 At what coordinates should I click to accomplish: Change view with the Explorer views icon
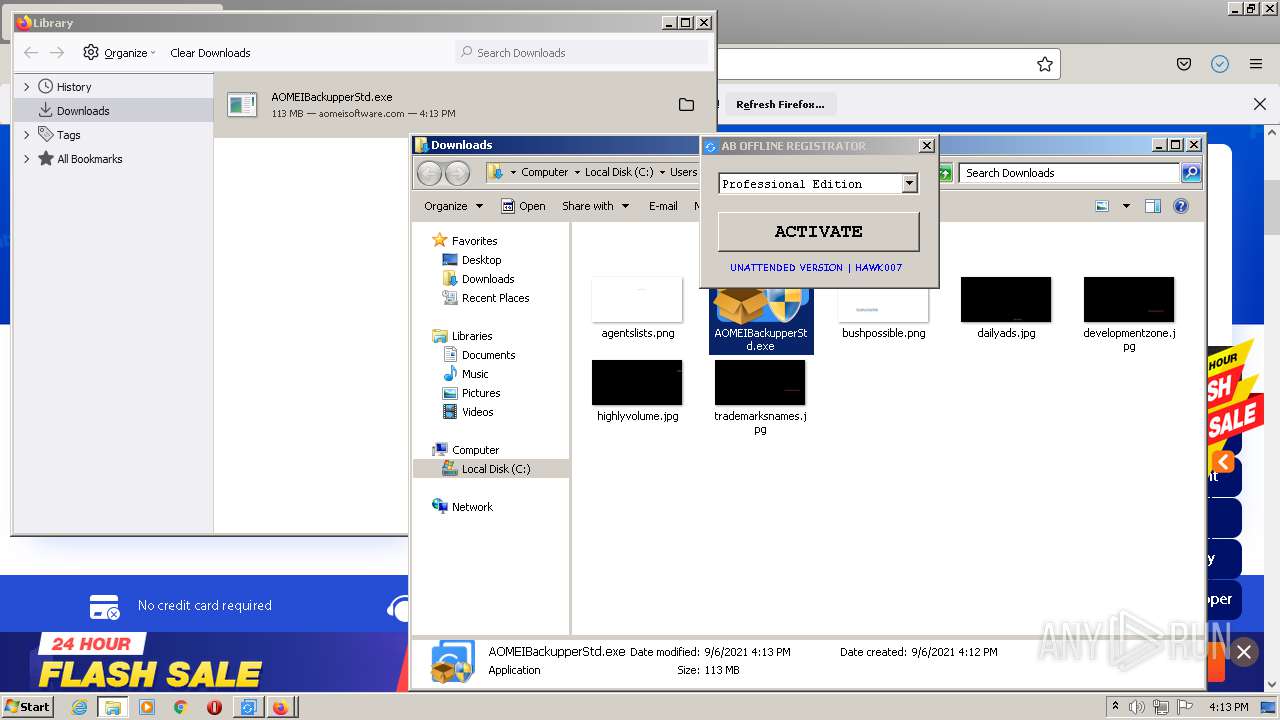(1102, 206)
